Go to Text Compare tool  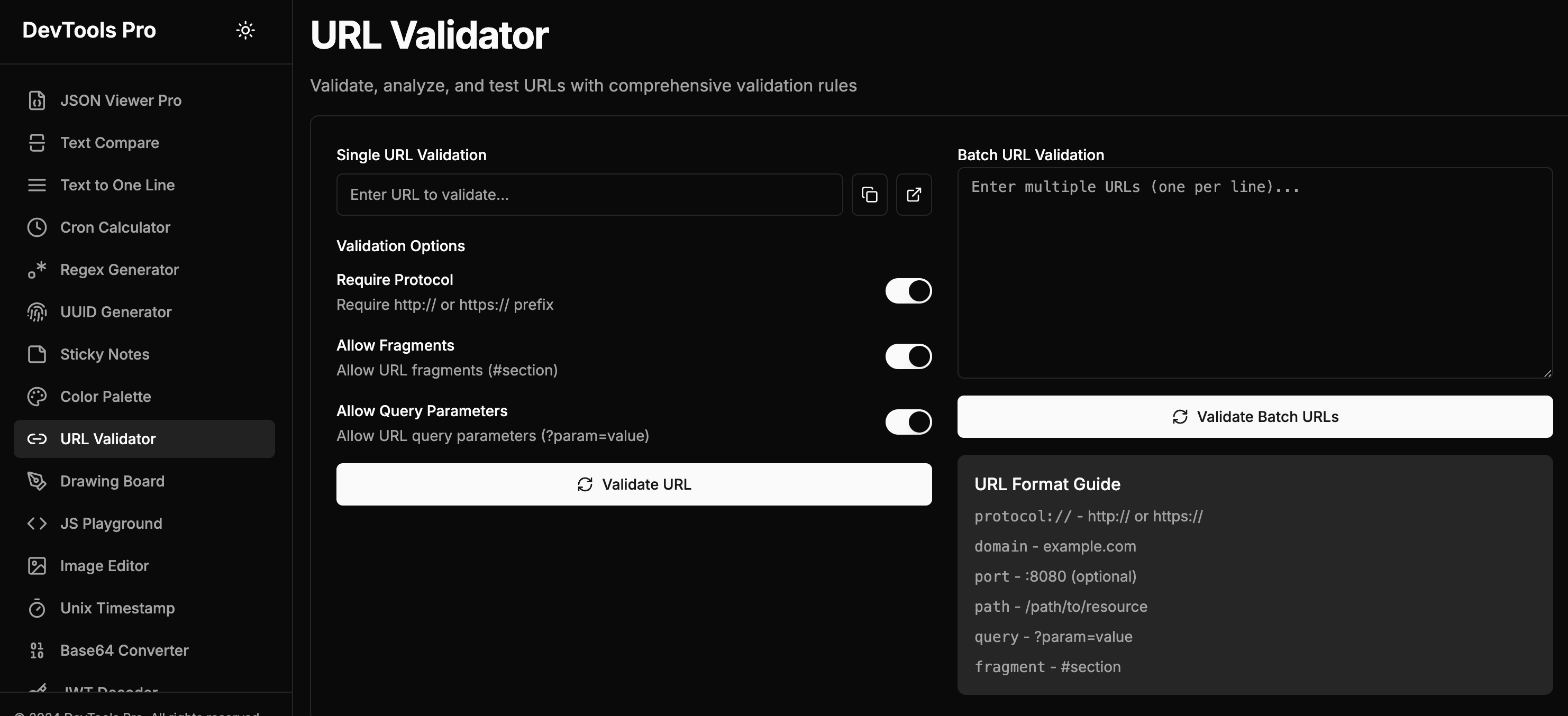[x=110, y=143]
